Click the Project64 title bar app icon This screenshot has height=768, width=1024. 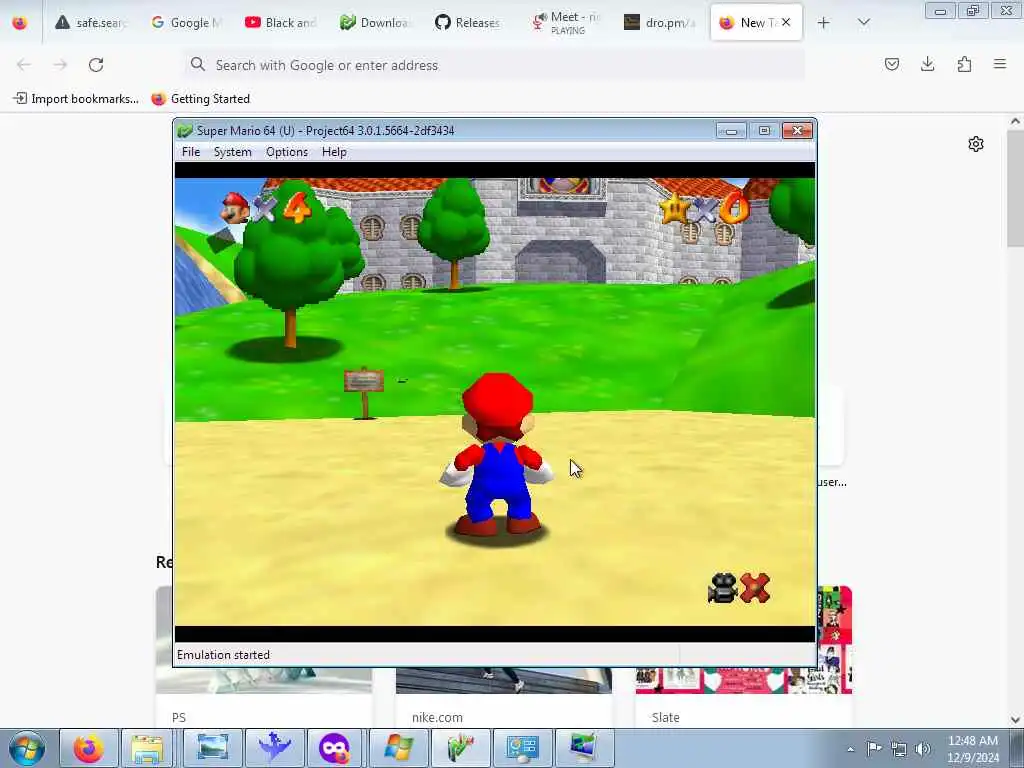pos(185,131)
